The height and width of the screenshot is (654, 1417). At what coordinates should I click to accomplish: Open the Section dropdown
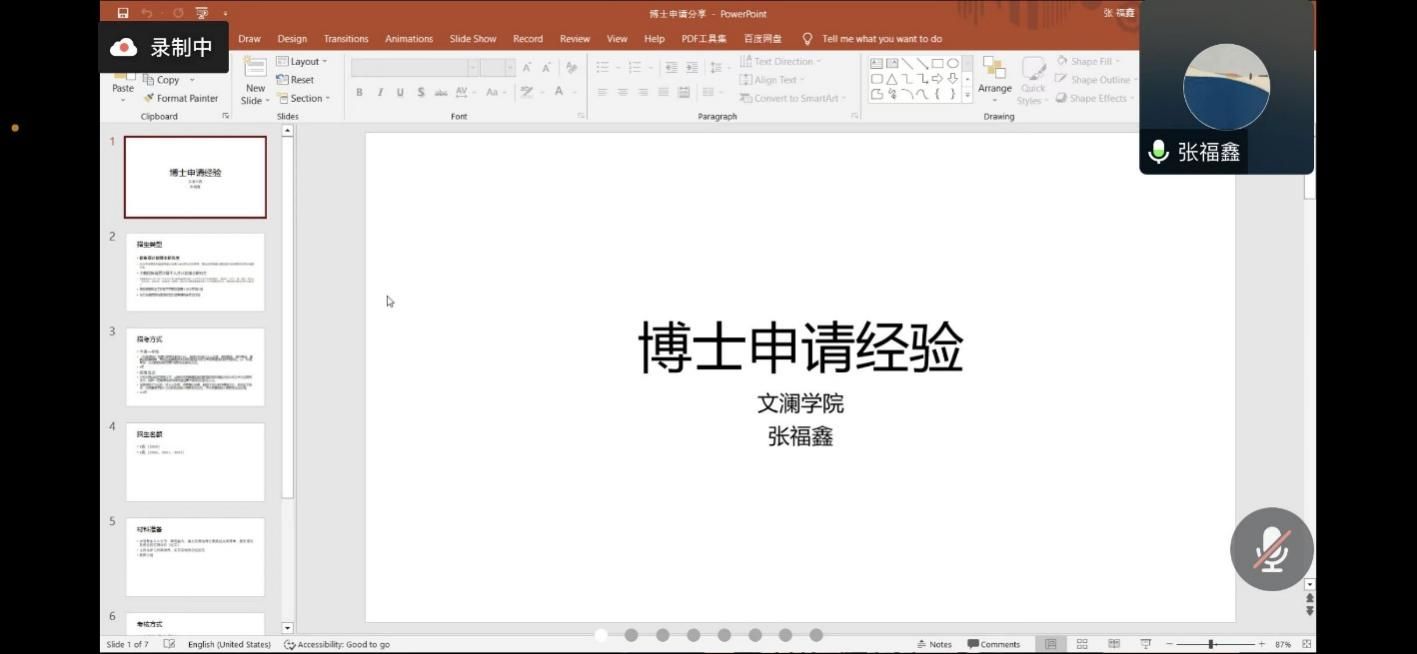(304, 98)
